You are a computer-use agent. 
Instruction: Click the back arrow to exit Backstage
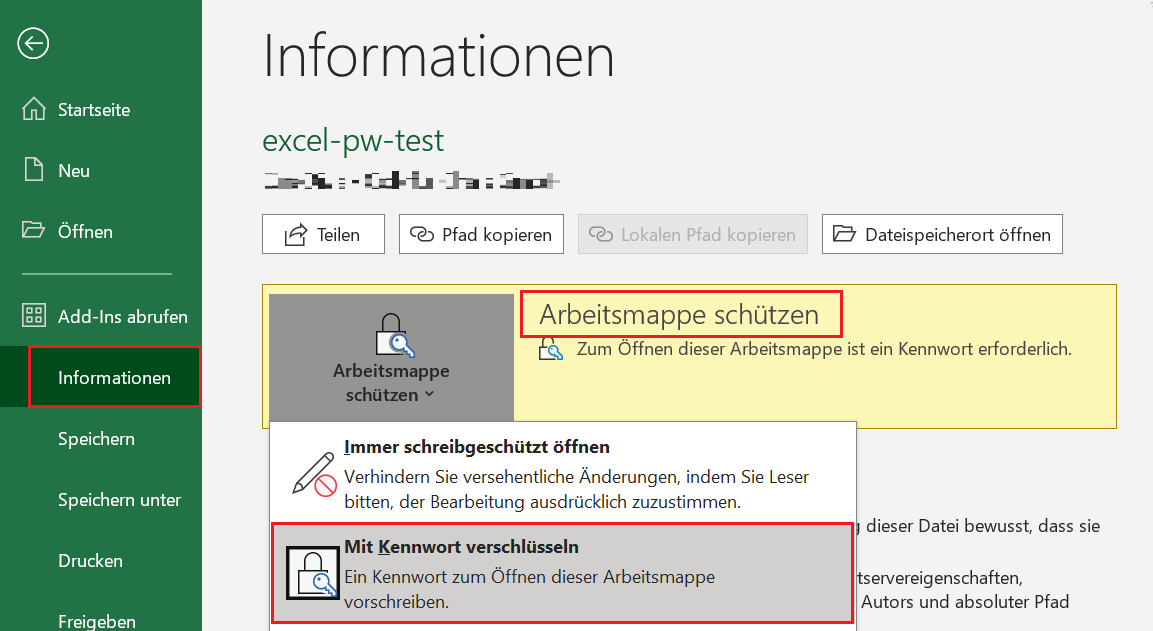coord(33,43)
